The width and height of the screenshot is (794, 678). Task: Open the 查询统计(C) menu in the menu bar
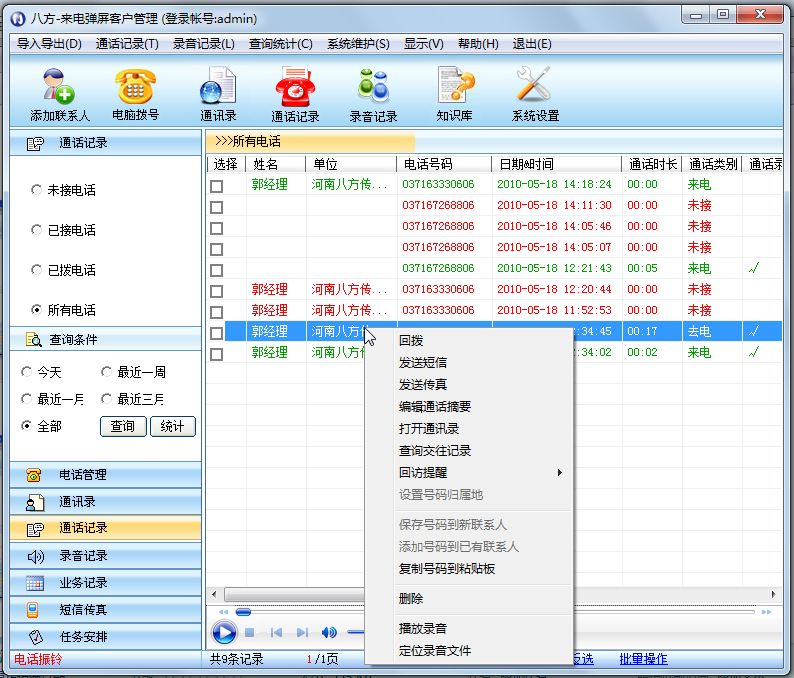(x=280, y=44)
